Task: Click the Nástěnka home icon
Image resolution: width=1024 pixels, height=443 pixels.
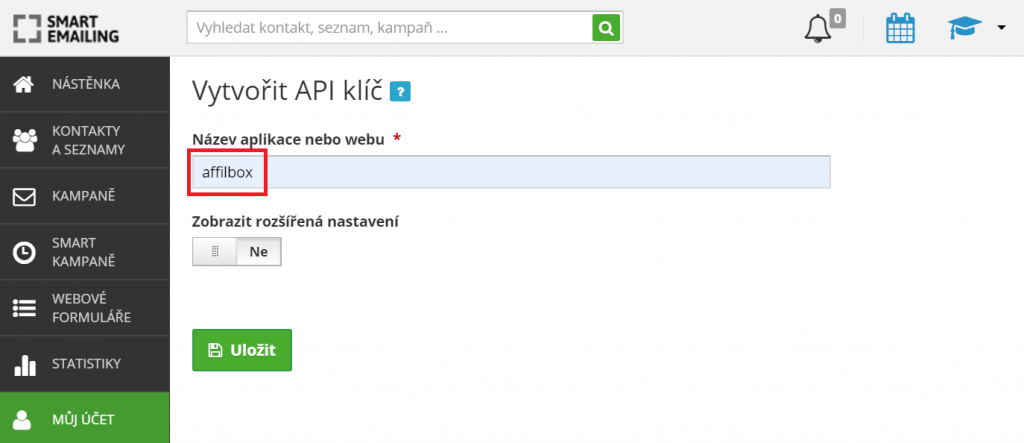Action: (x=24, y=84)
